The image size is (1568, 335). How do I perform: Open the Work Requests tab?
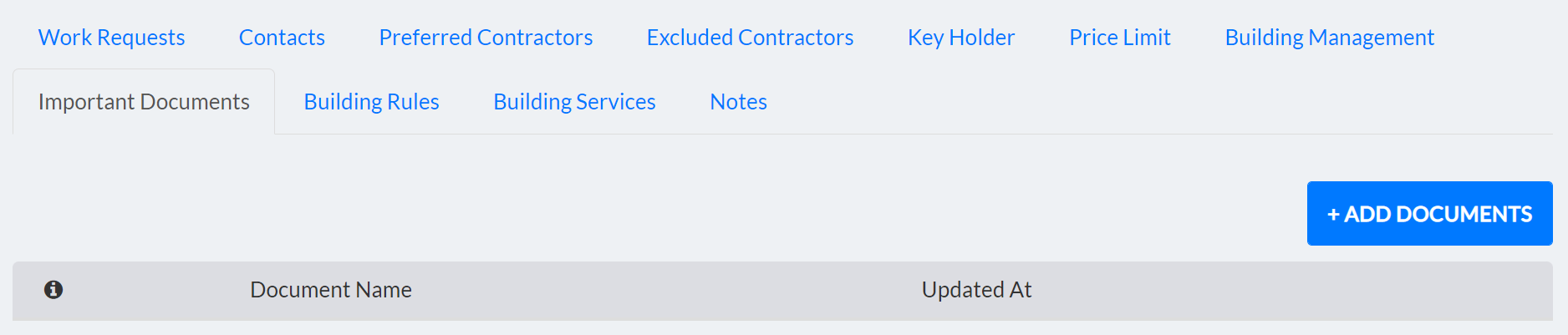point(111,38)
